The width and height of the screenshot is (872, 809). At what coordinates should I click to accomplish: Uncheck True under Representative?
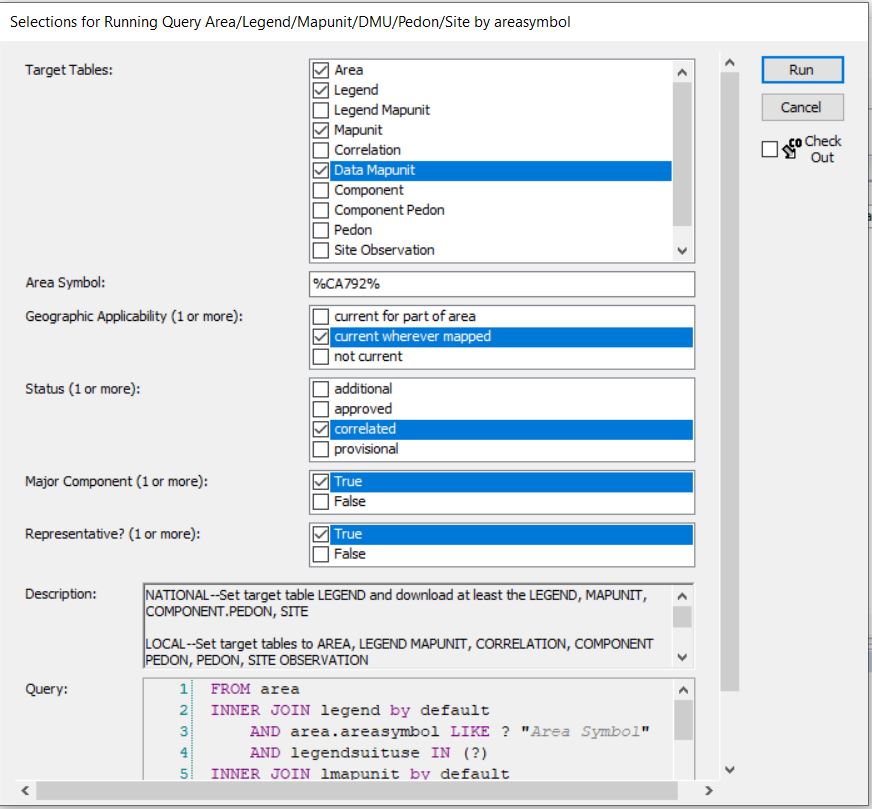pyautogui.click(x=321, y=534)
